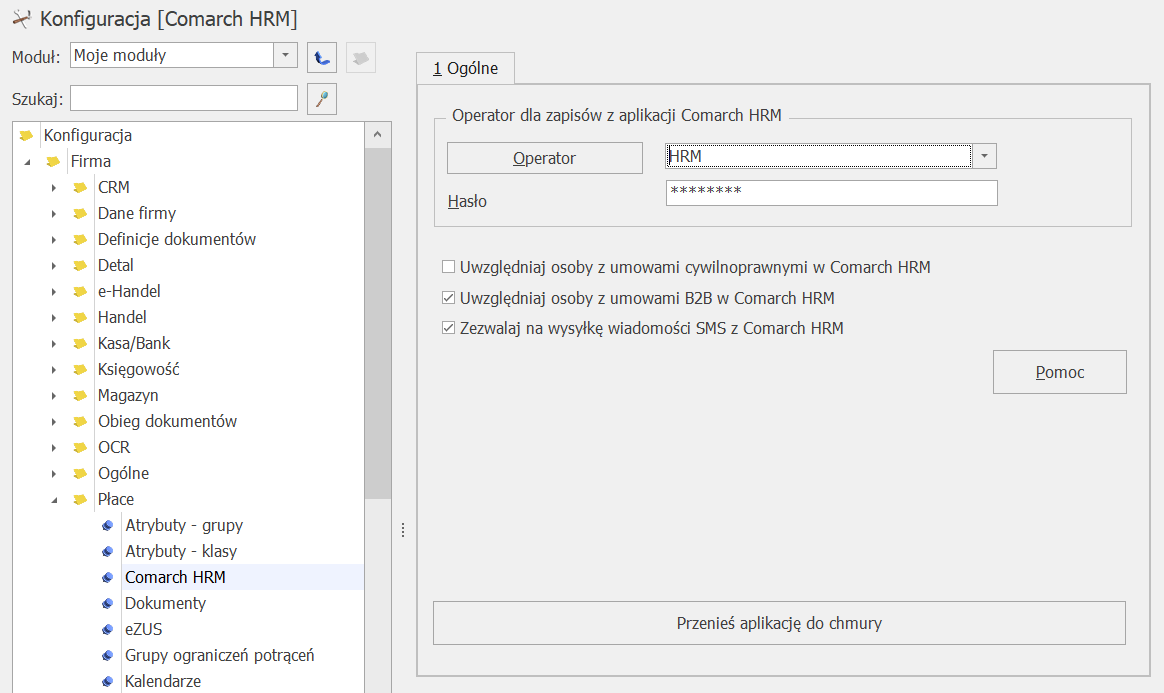Click the Pomoc button

click(1059, 372)
